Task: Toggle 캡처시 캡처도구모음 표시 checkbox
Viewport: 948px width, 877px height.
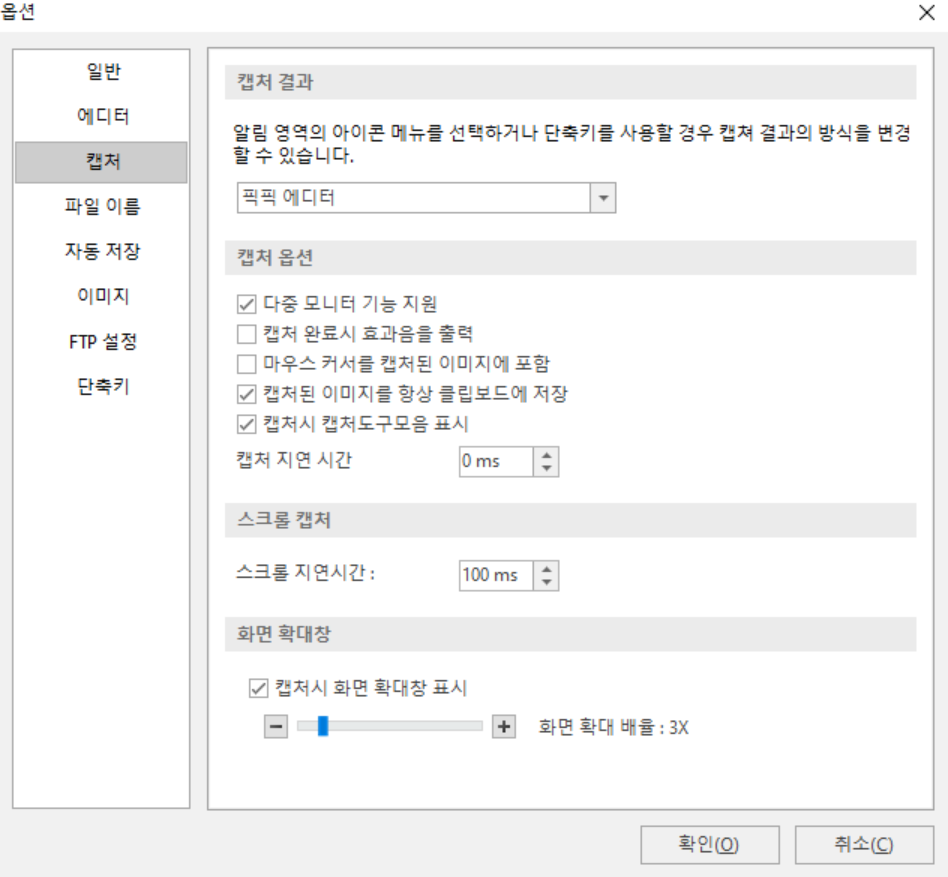Action: click(246, 424)
